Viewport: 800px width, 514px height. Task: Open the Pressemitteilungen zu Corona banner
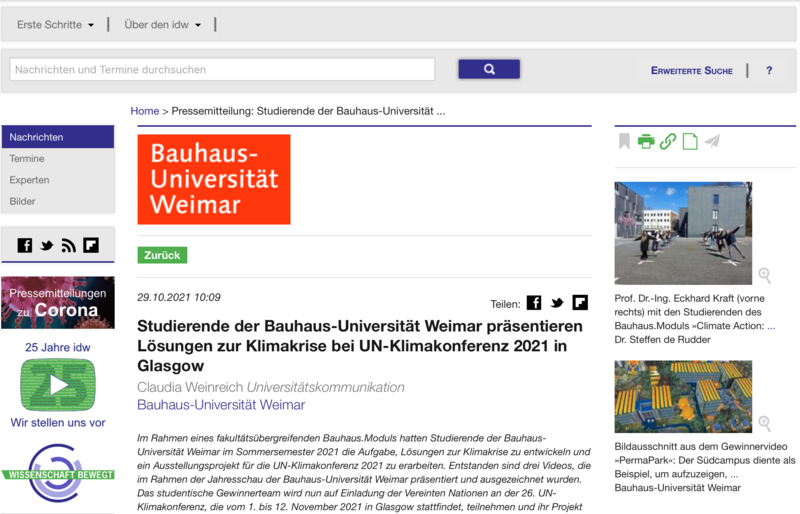(x=58, y=303)
